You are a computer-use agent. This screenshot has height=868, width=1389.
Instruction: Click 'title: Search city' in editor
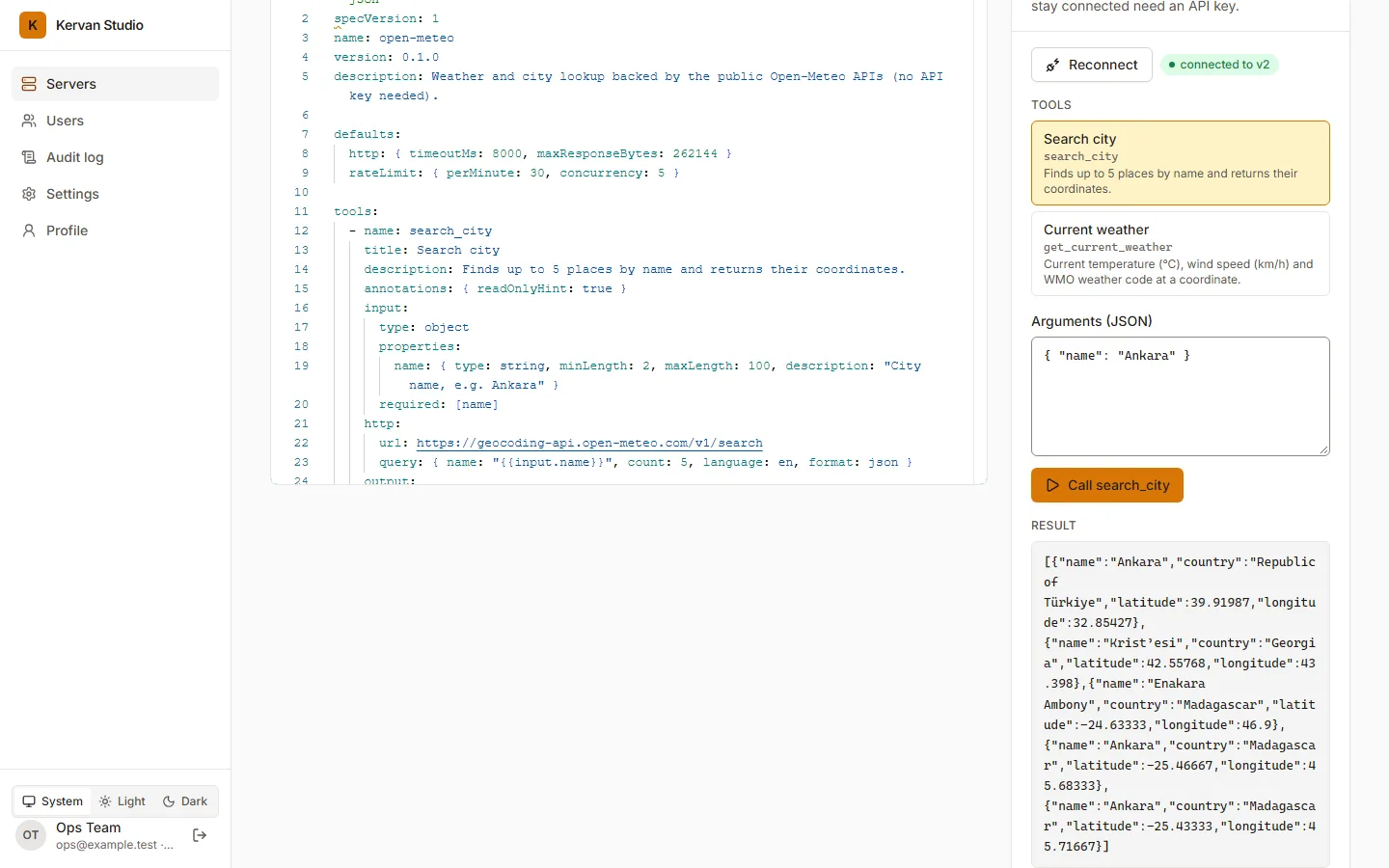[431, 250]
